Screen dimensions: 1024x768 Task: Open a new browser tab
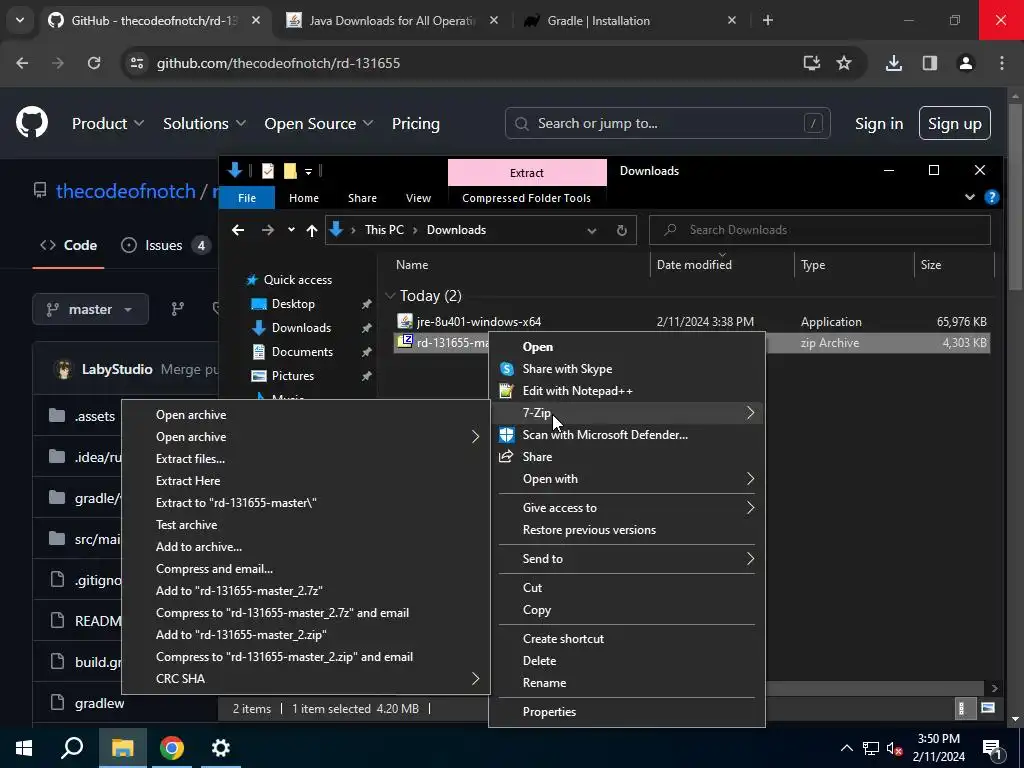click(768, 20)
